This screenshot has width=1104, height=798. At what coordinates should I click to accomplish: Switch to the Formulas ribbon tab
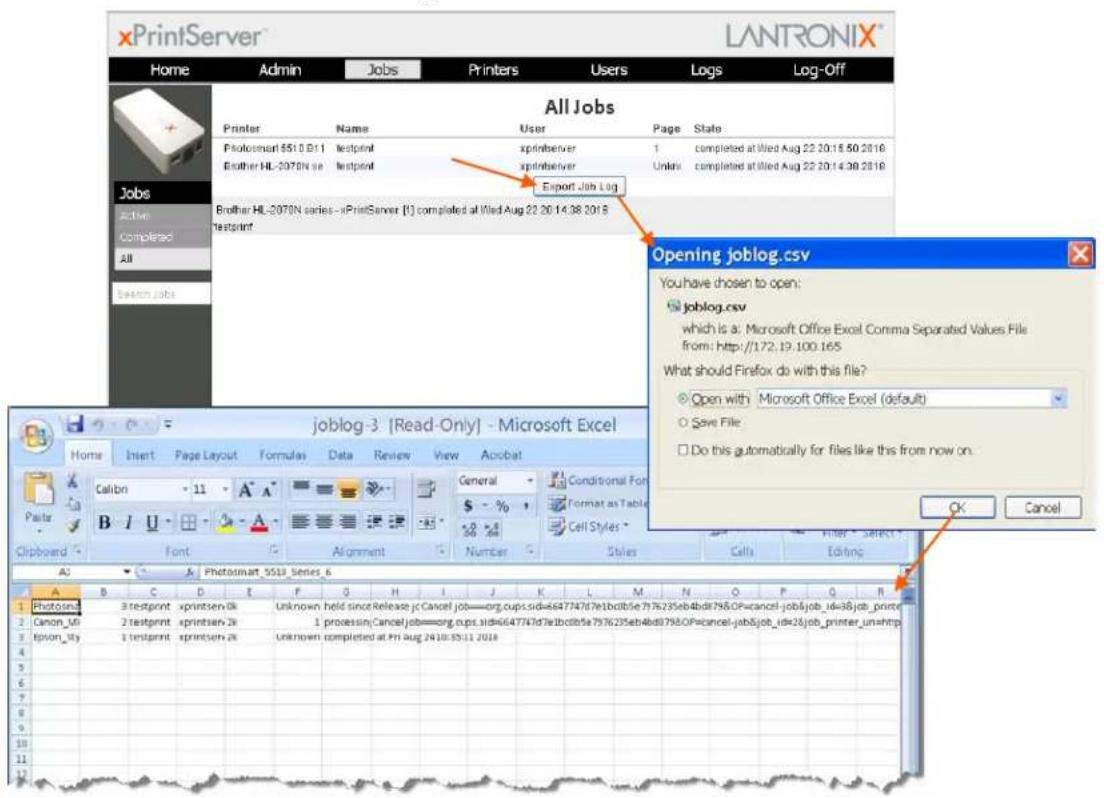pyautogui.click(x=282, y=455)
